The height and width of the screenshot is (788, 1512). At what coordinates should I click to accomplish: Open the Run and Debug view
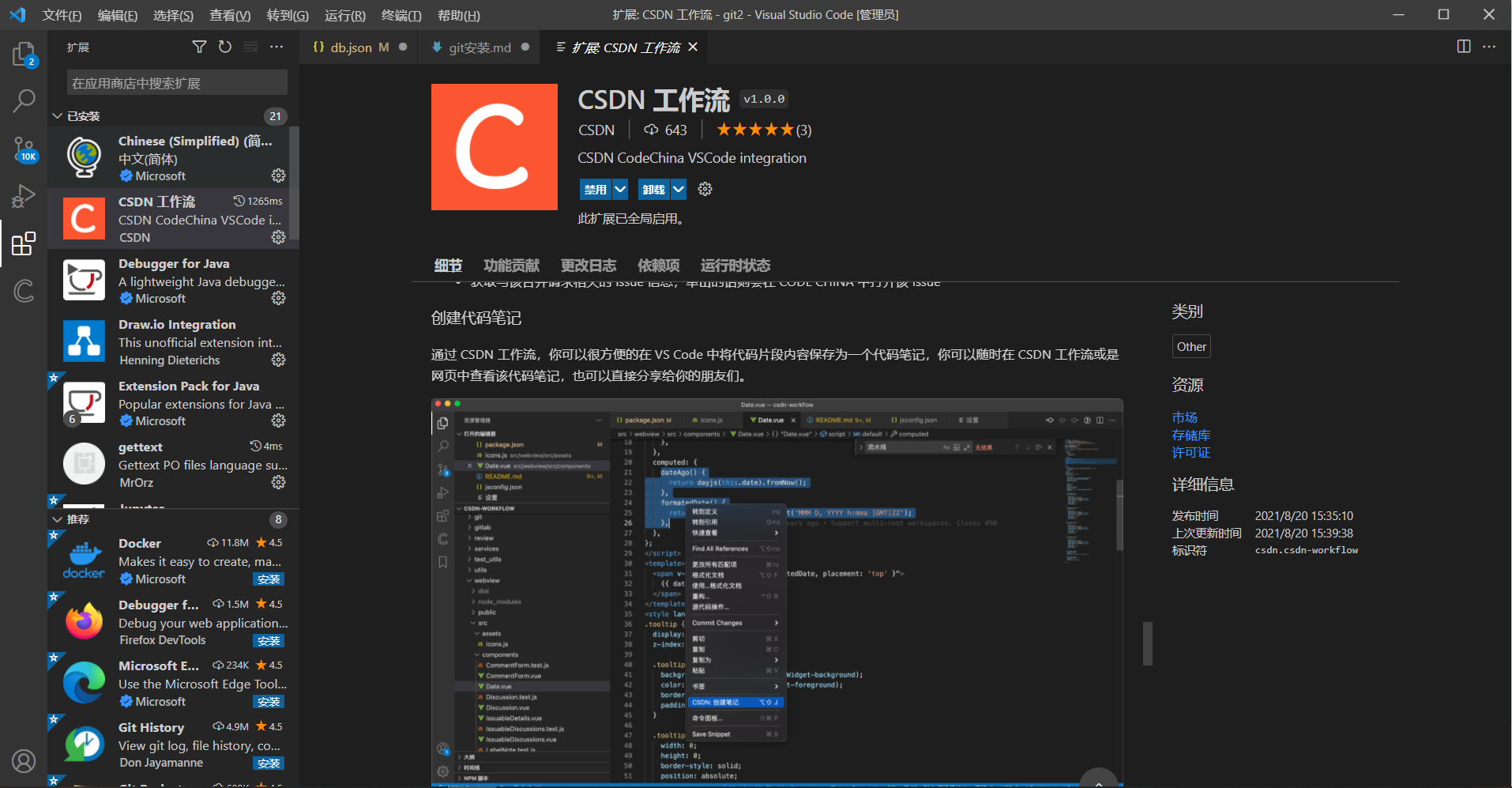[24, 195]
